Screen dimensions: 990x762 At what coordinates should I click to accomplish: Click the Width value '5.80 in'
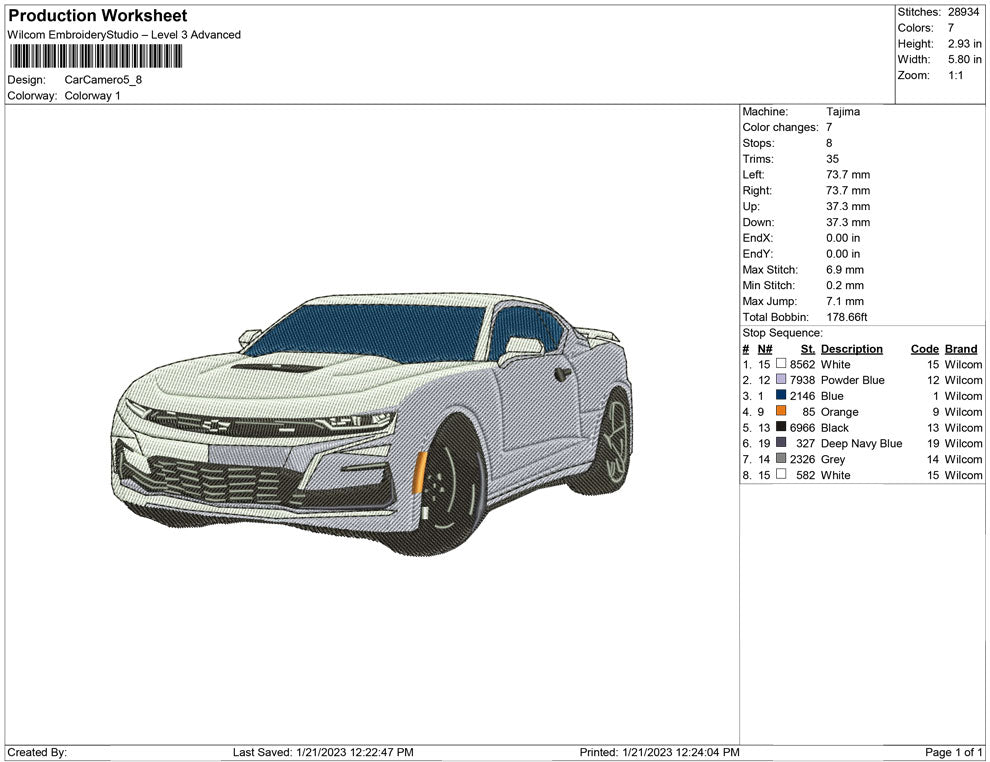pos(964,59)
